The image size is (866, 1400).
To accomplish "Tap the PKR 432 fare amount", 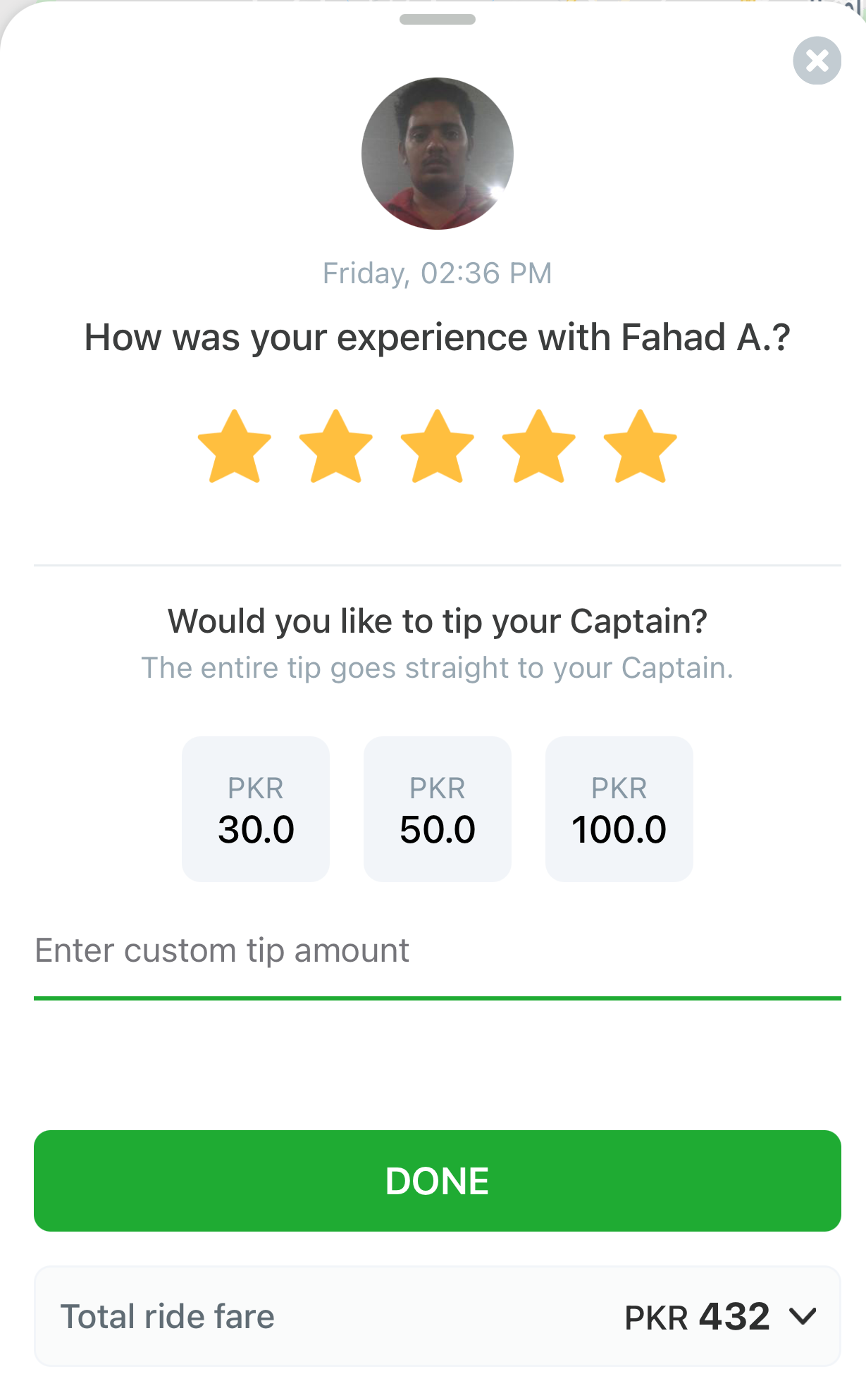I will coord(697,1316).
